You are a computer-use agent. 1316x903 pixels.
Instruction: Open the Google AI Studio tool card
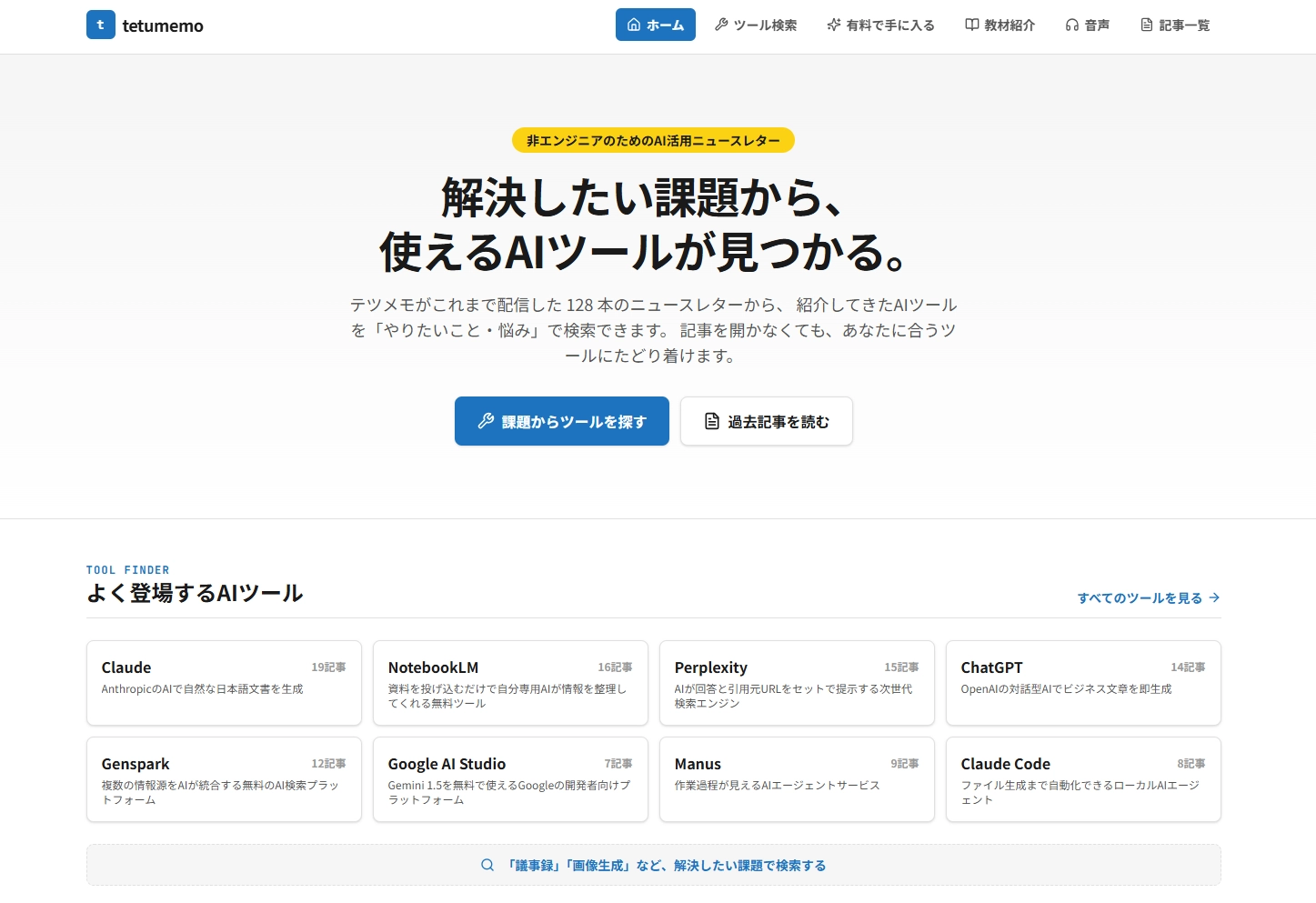tap(510, 779)
